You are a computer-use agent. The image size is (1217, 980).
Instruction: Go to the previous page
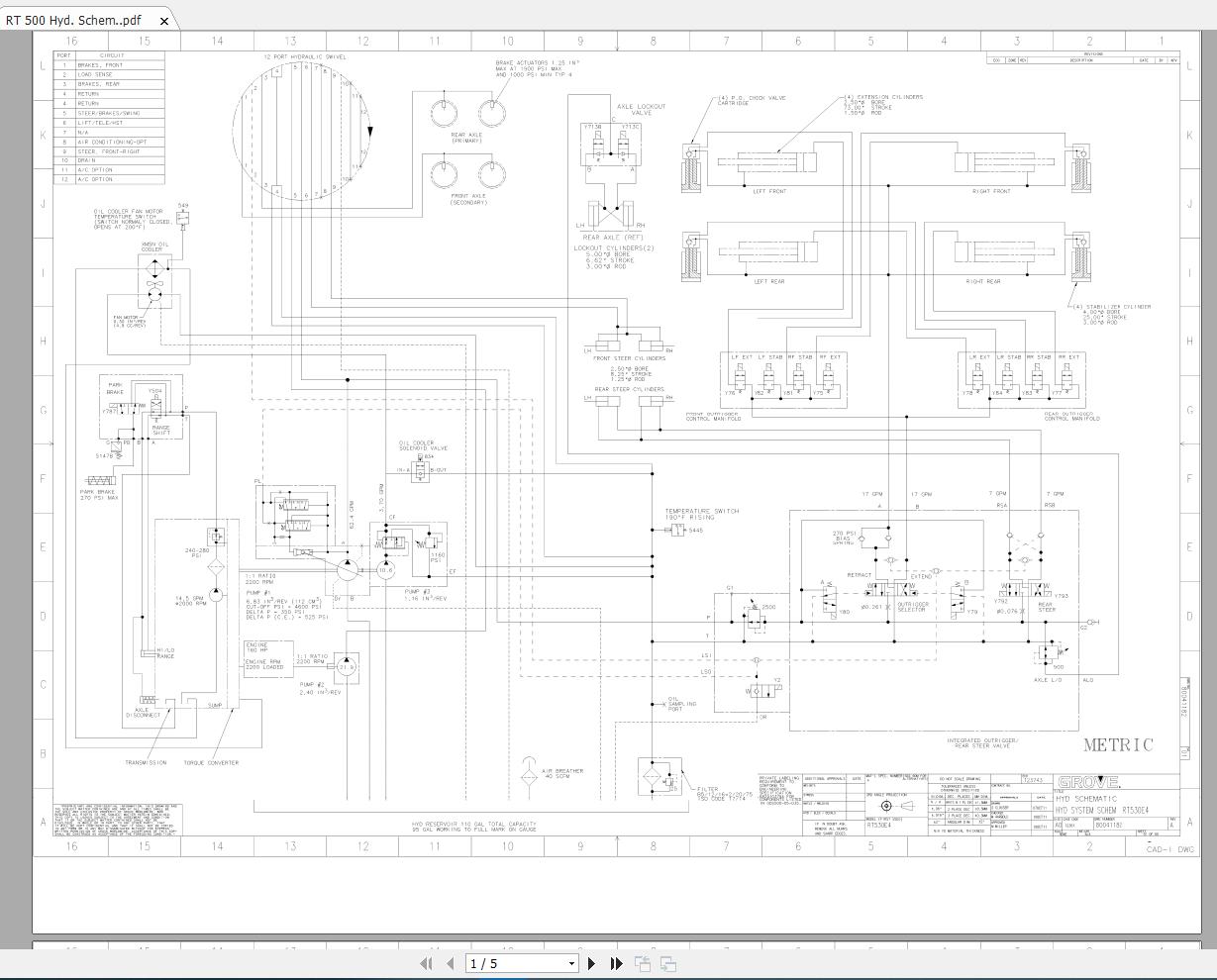coord(450,963)
